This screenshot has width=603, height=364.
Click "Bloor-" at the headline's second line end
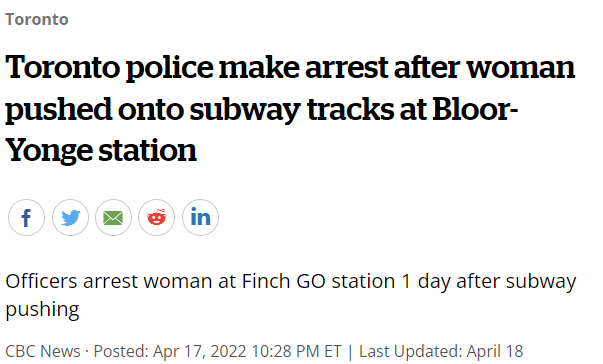coord(475,108)
